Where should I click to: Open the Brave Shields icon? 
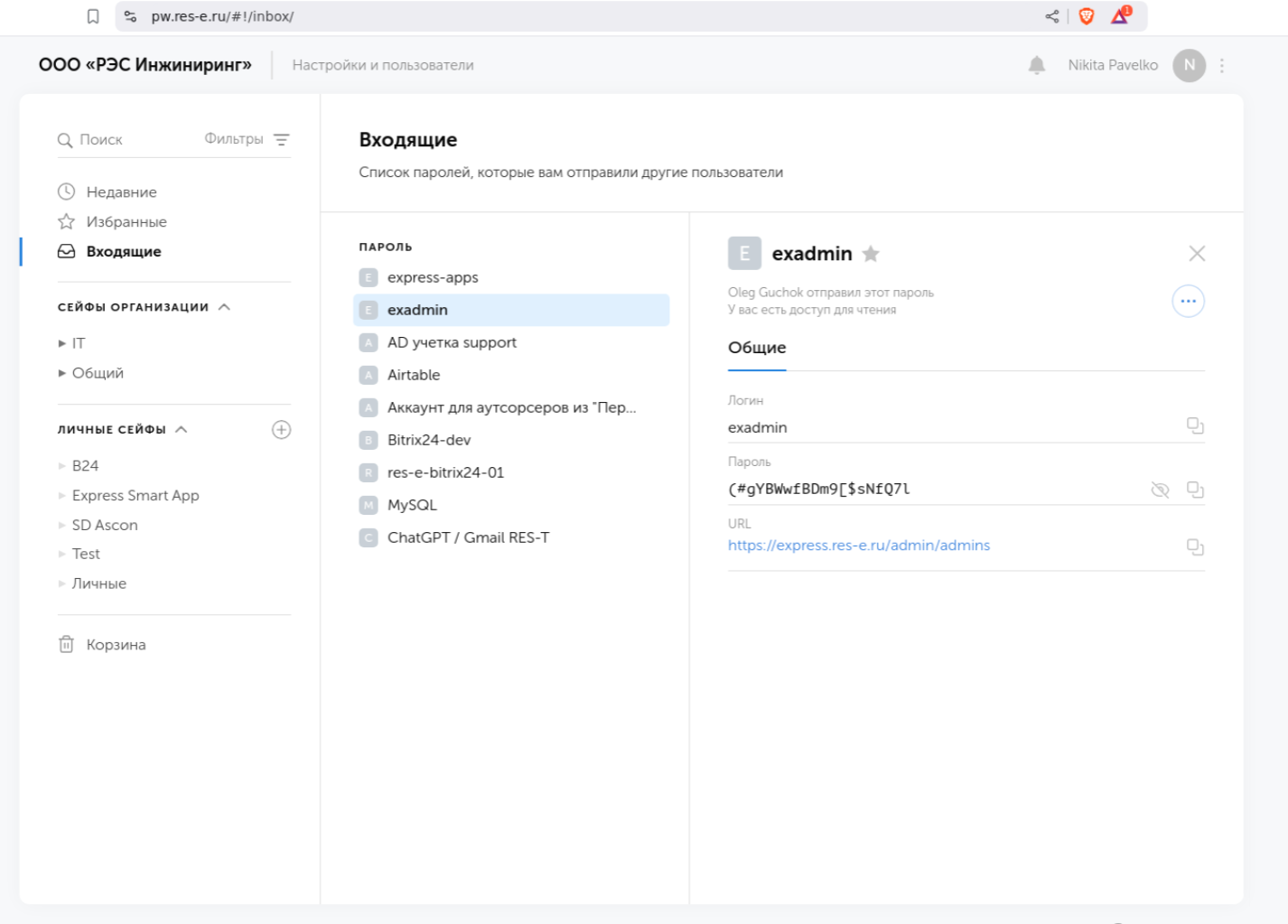pyautogui.click(x=1087, y=16)
